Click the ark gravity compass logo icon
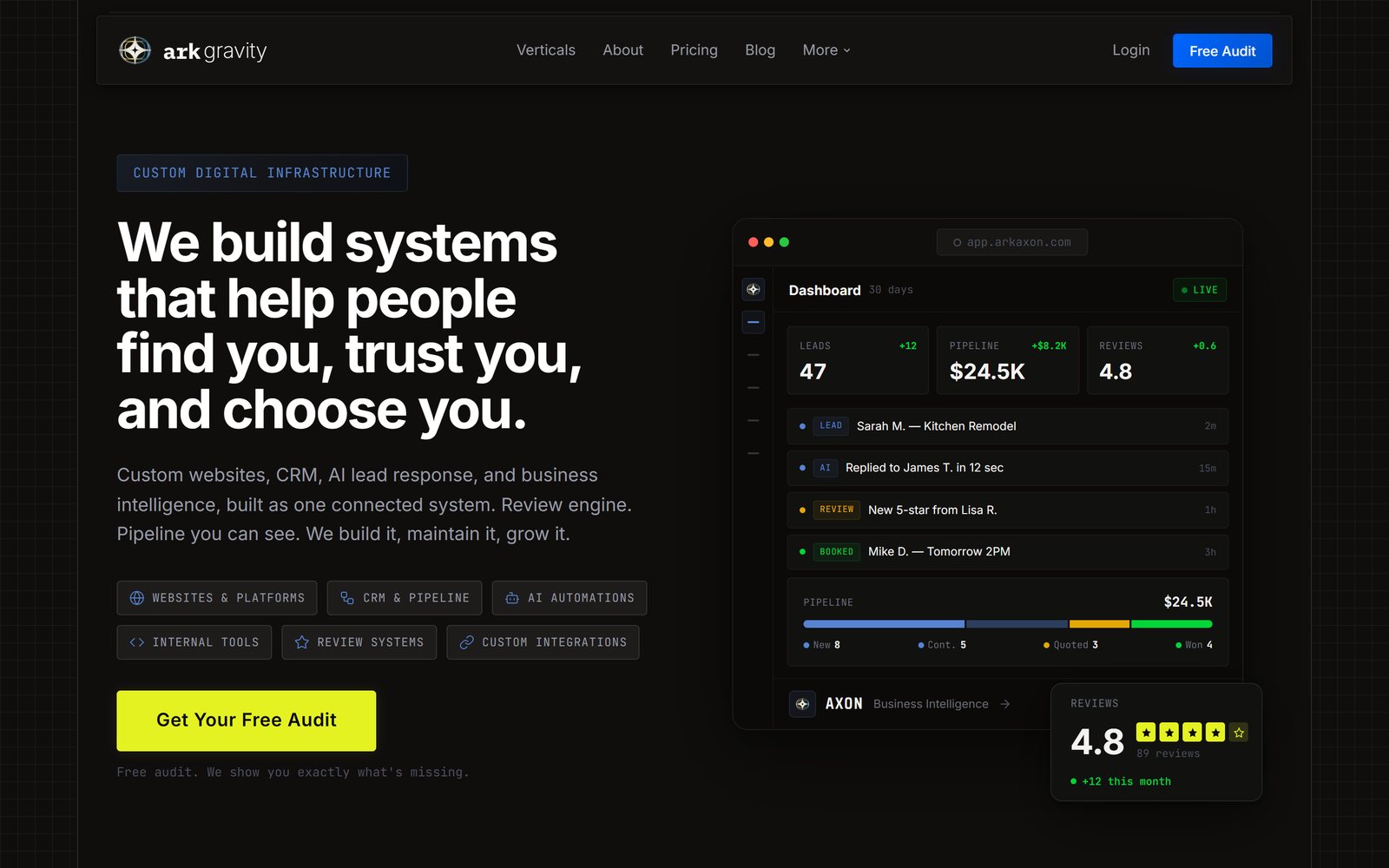The height and width of the screenshot is (868, 1389). (x=135, y=50)
